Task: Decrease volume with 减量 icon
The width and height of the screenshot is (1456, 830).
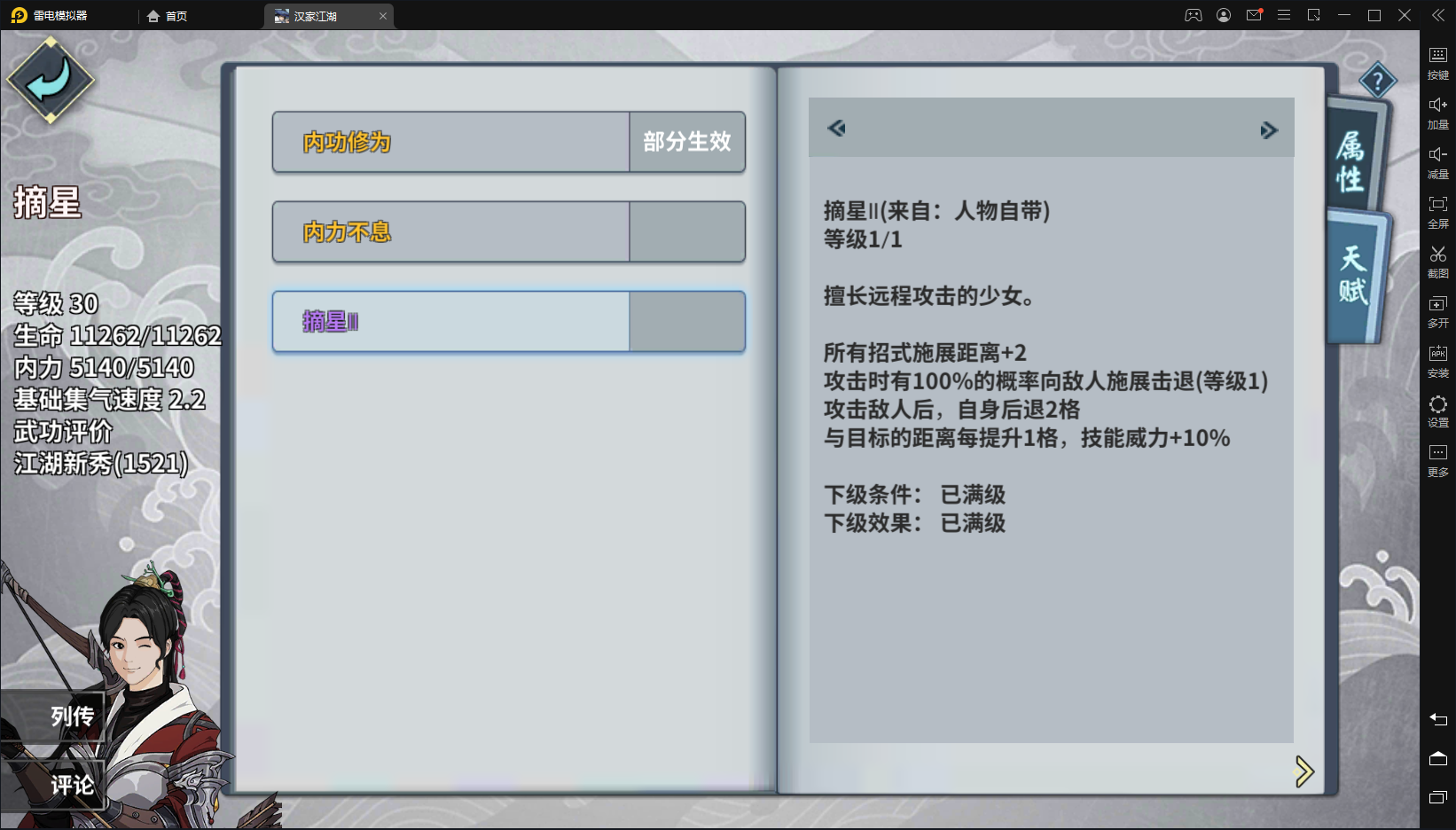Action: pos(1437,163)
